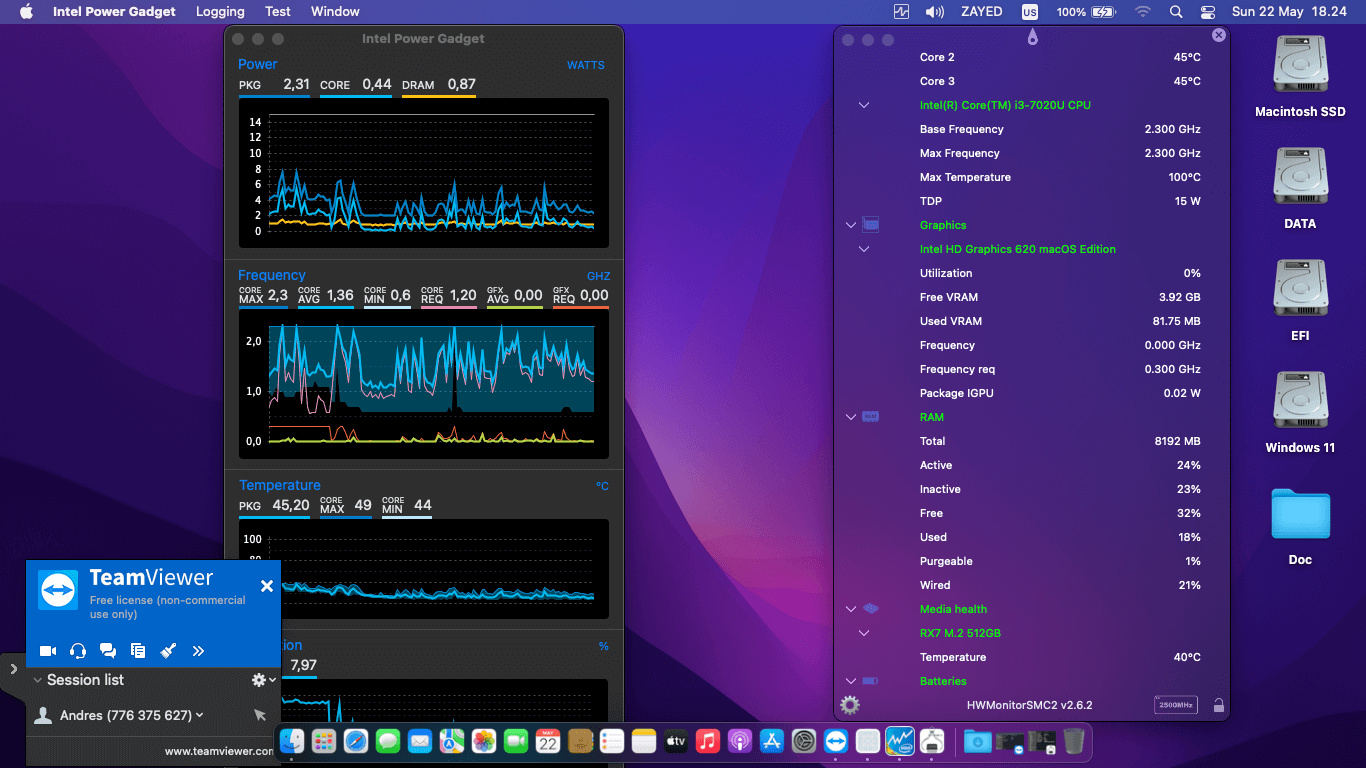Screen dimensions: 1366x768
Task: Show more TeamViewer actions via double-arrow icon
Action: click(197, 650)
